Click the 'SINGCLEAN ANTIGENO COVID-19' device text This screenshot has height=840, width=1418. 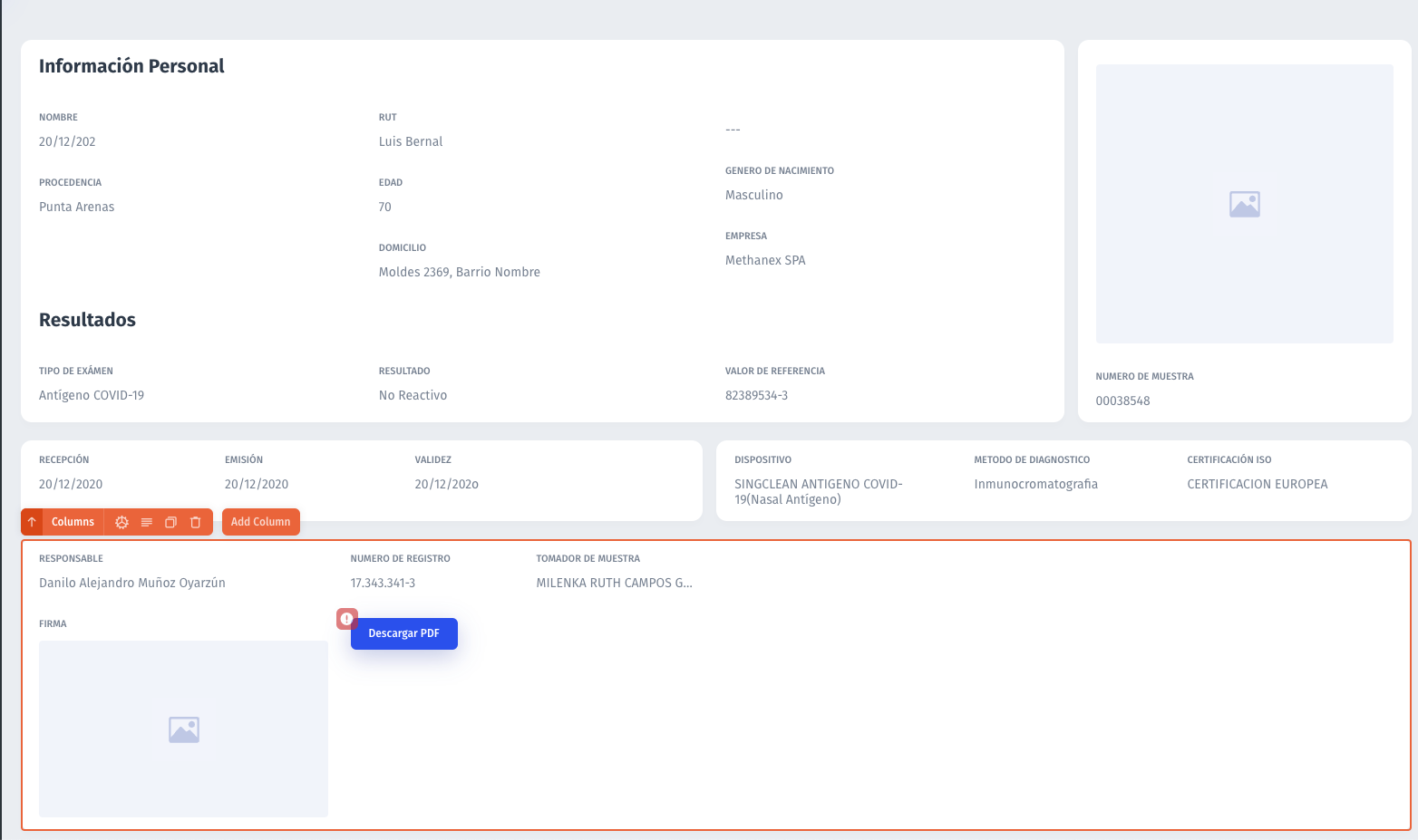click(819, 491)
